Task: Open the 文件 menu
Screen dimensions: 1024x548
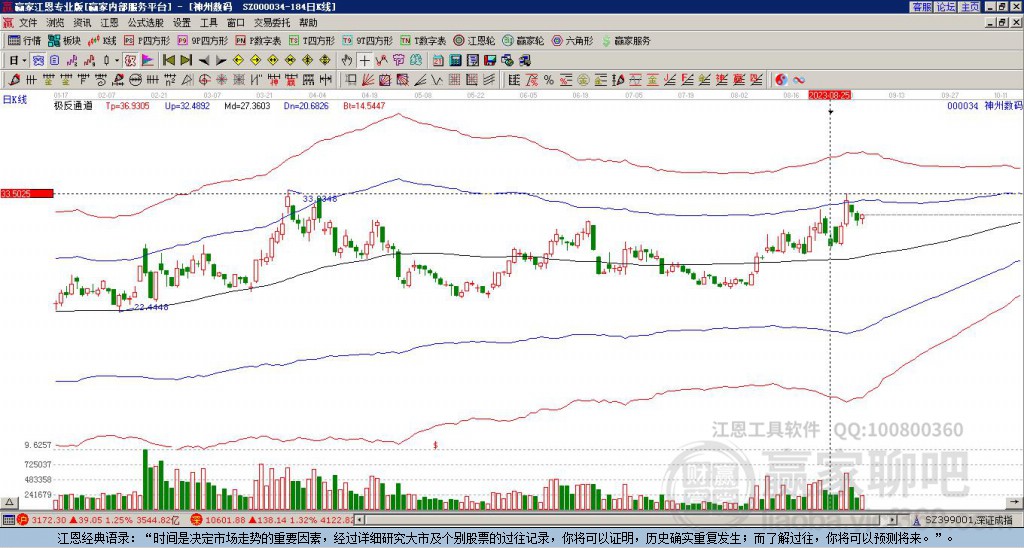Action: coord(27,23)
